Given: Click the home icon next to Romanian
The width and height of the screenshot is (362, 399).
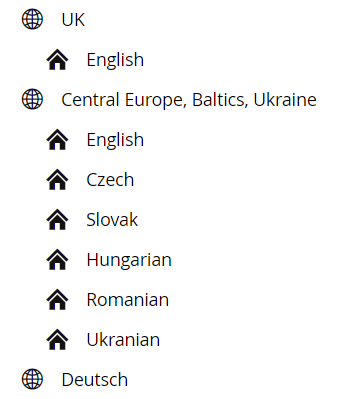Looking at the screenshot, I should tap(57, 299).
